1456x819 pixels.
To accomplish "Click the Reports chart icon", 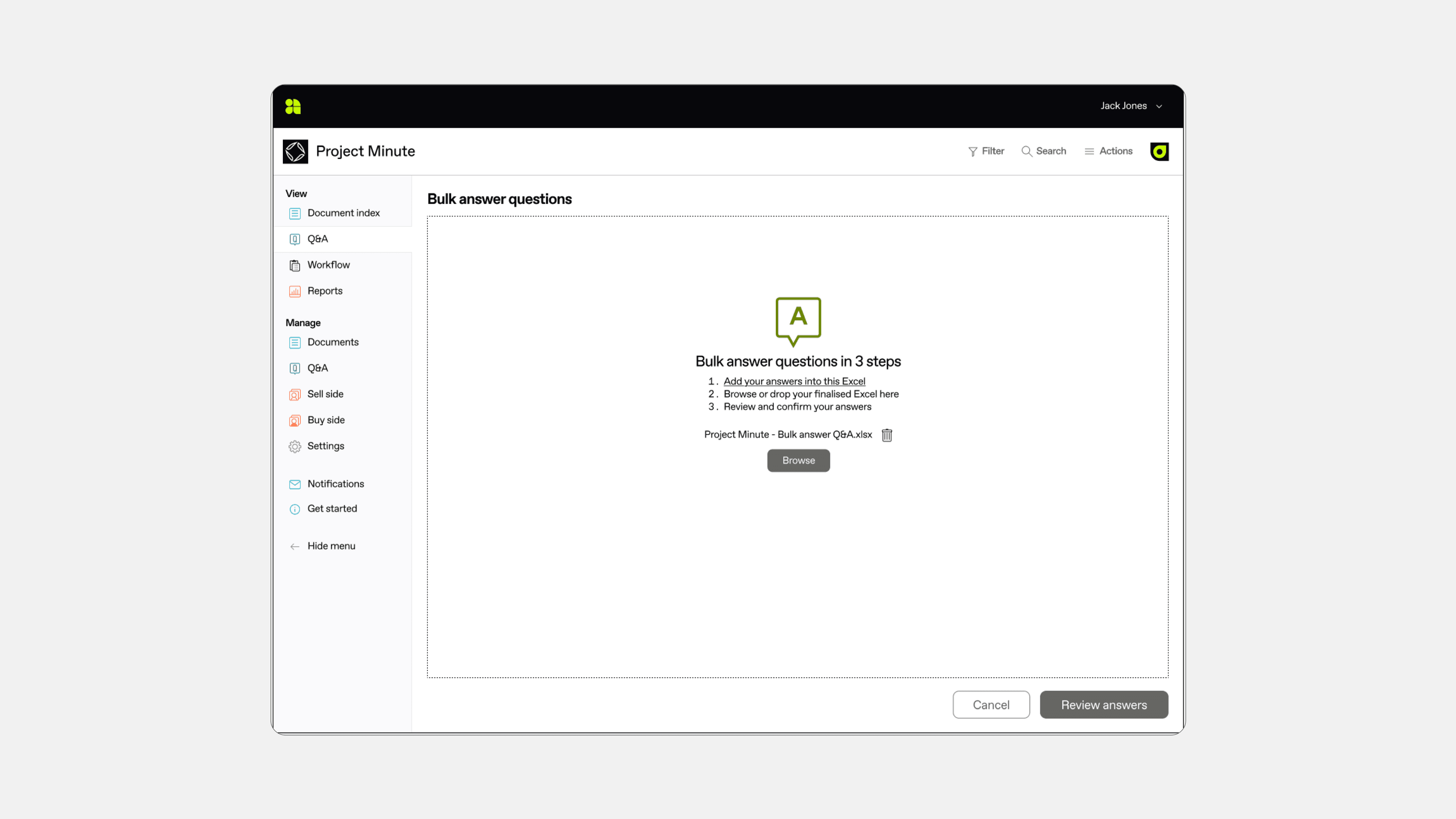I will 295,291.
